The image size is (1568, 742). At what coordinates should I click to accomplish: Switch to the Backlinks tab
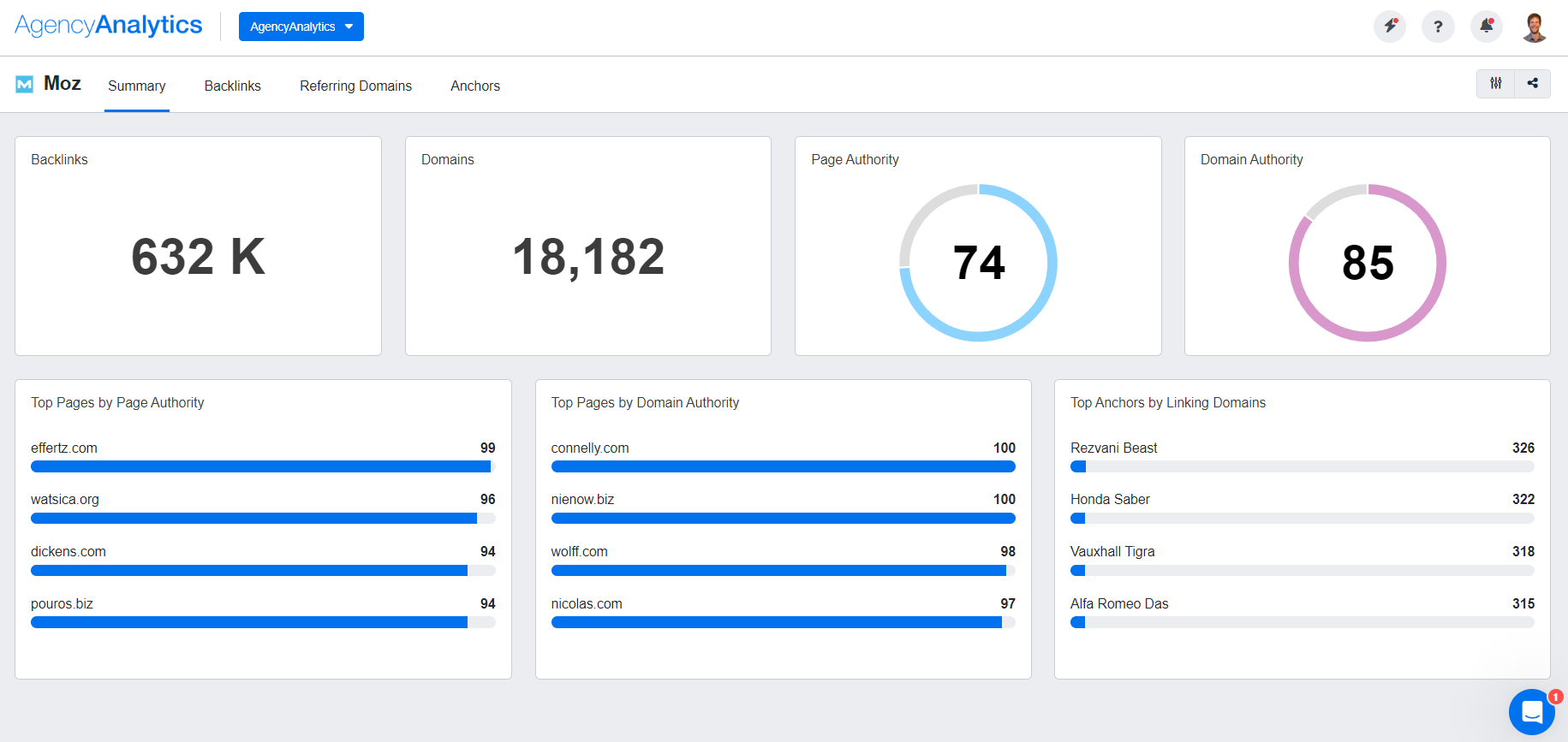pyautogui.click(x=232, y=86)
